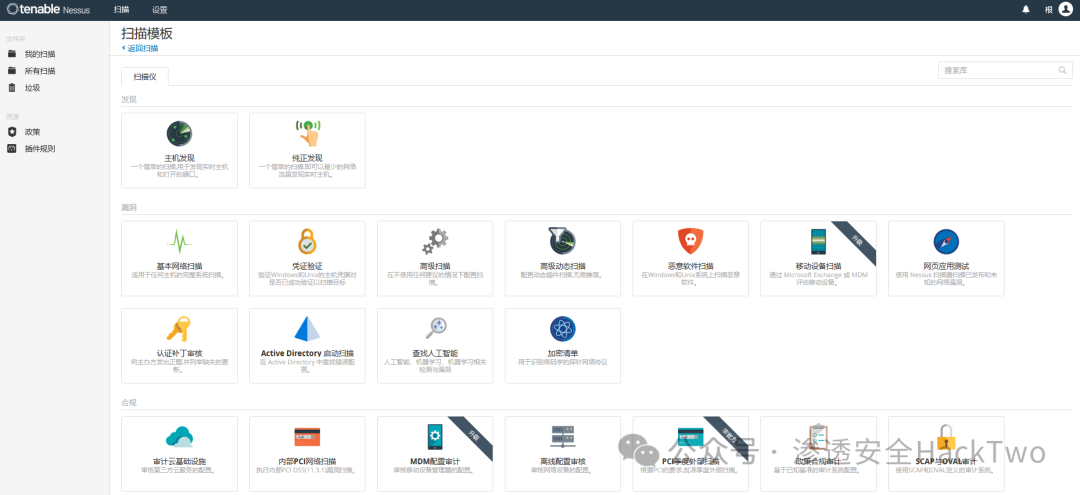
Task: Open the 网页应用测试 compass icon
Action: coord(946,242)
